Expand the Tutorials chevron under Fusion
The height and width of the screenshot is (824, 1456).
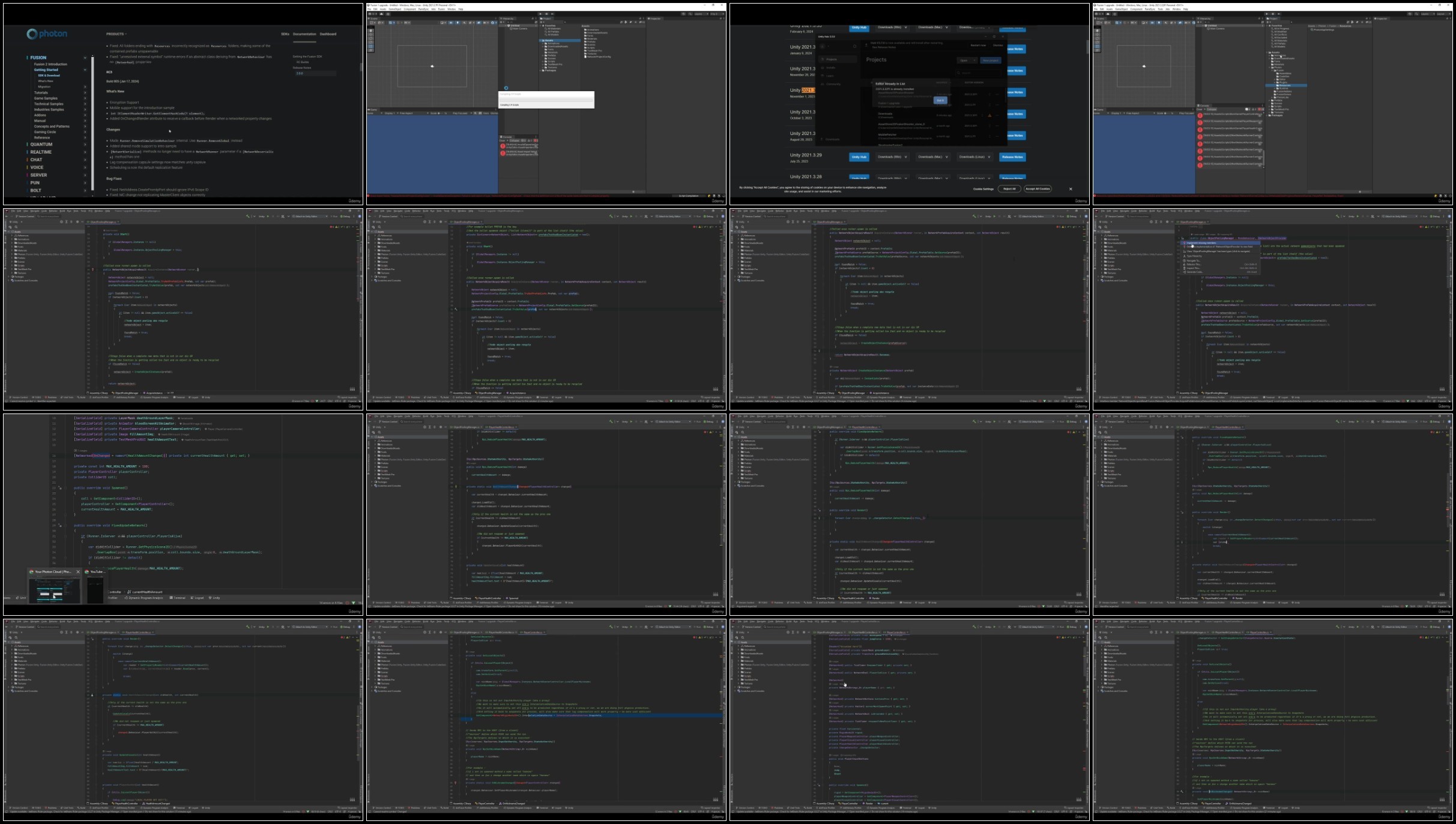tap(85, 92)
